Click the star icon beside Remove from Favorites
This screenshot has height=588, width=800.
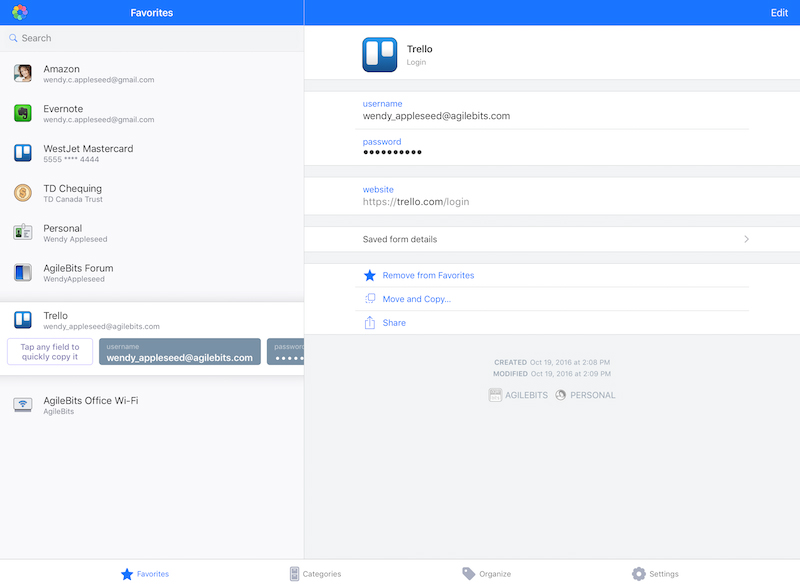pyautogui.click(x=370, y=276)
